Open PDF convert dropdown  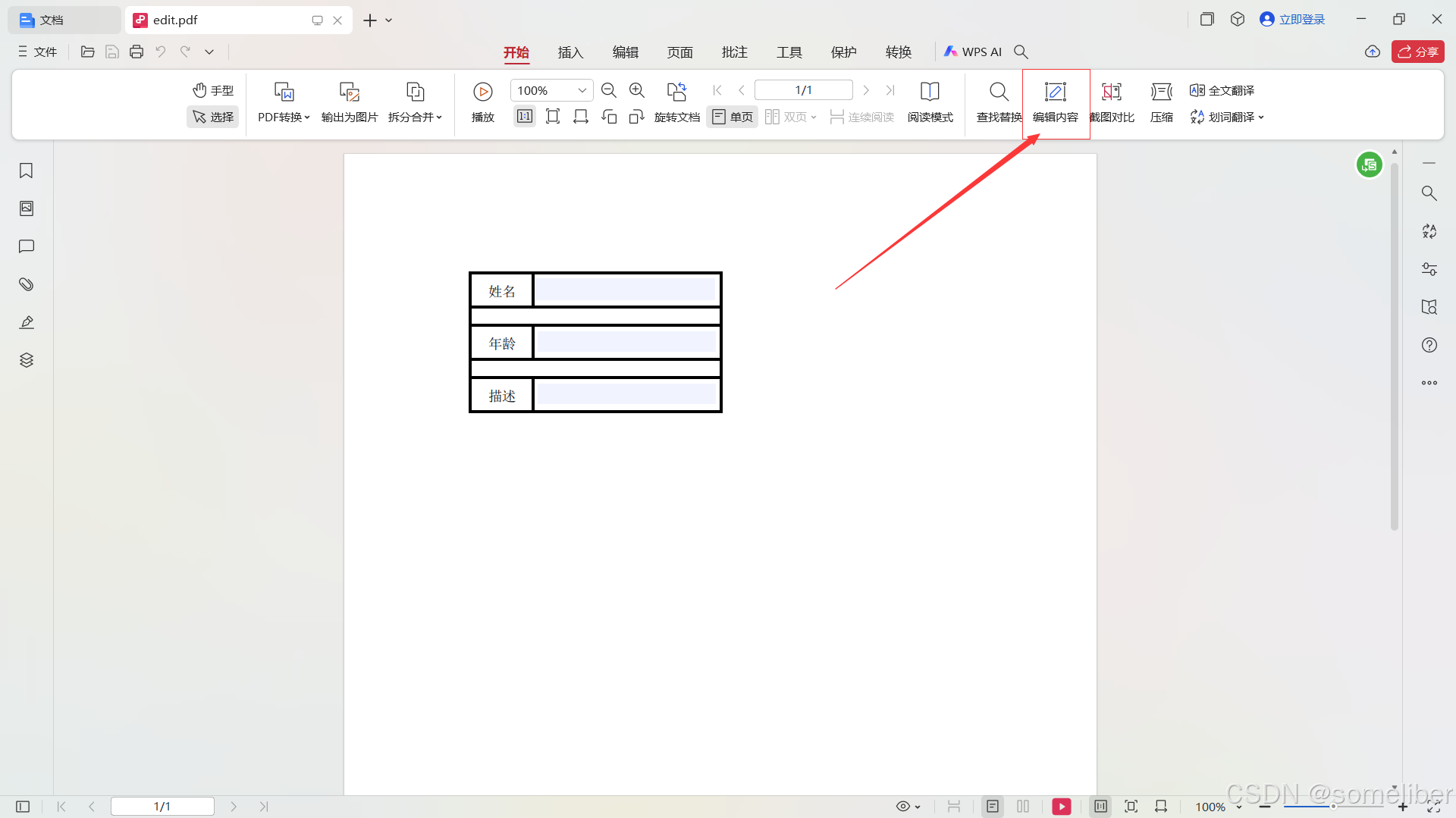tap(284, 102)
